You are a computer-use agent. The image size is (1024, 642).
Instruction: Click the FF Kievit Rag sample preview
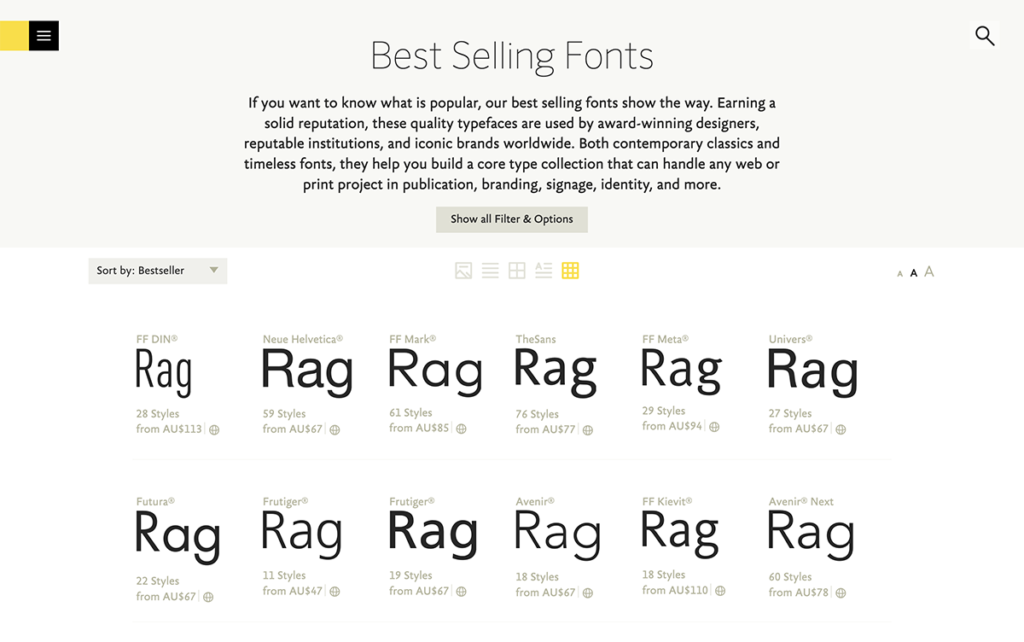point(679,534)
